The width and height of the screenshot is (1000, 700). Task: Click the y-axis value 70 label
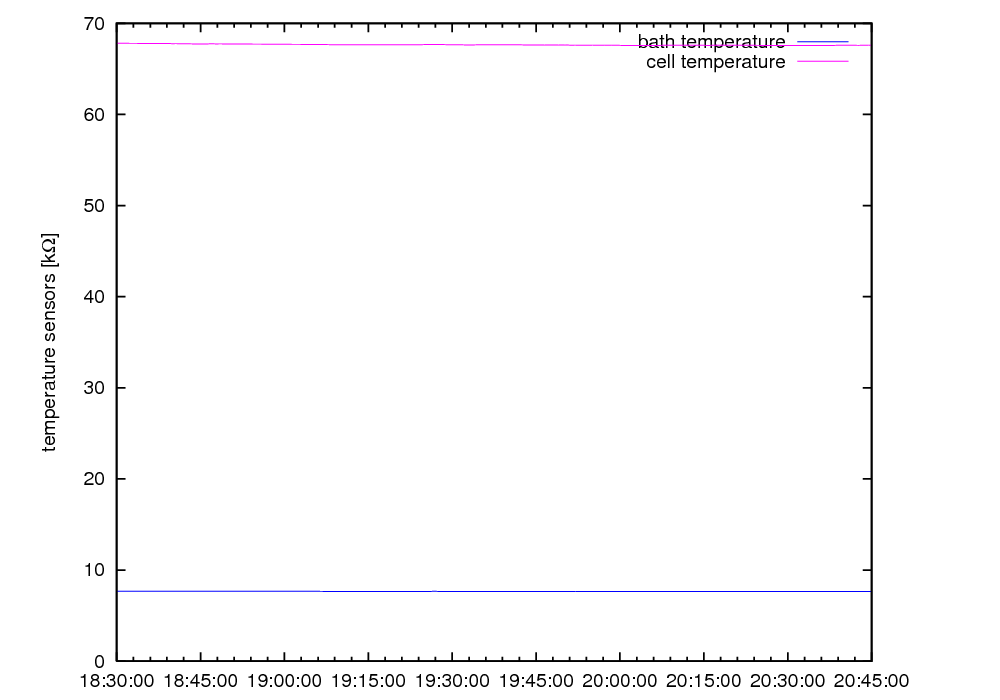[x=93, y=23]
